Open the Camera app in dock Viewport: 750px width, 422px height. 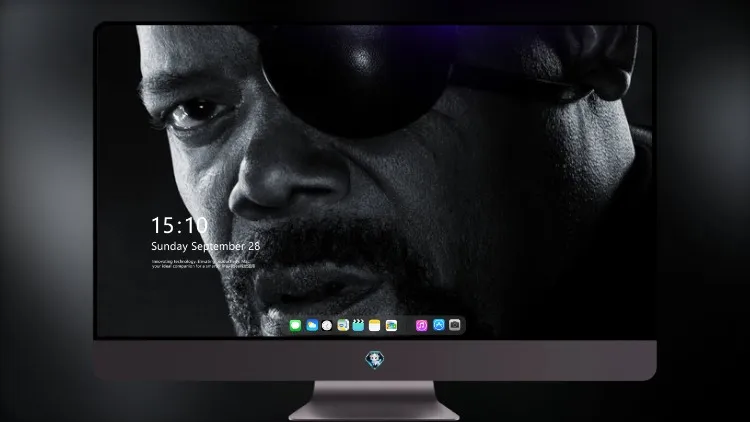(455, 325)
